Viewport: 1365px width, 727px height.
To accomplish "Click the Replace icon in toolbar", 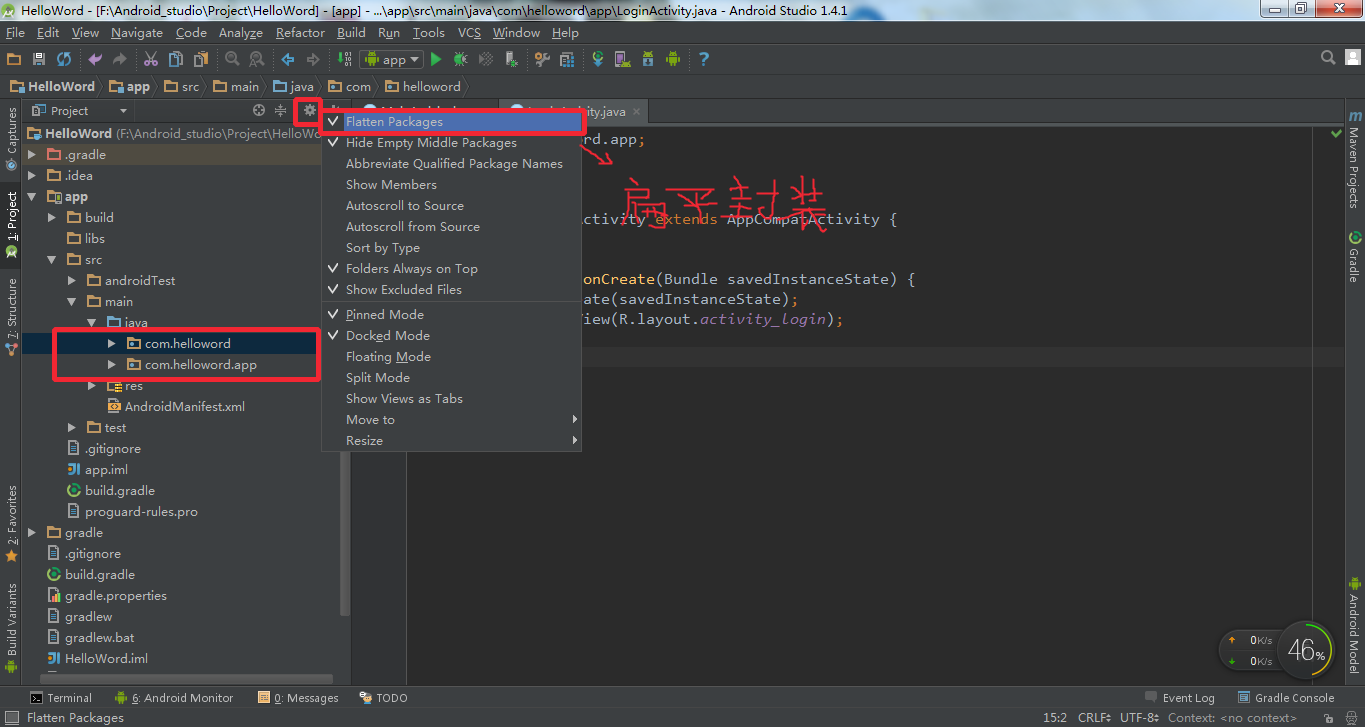I will [257, 60].
